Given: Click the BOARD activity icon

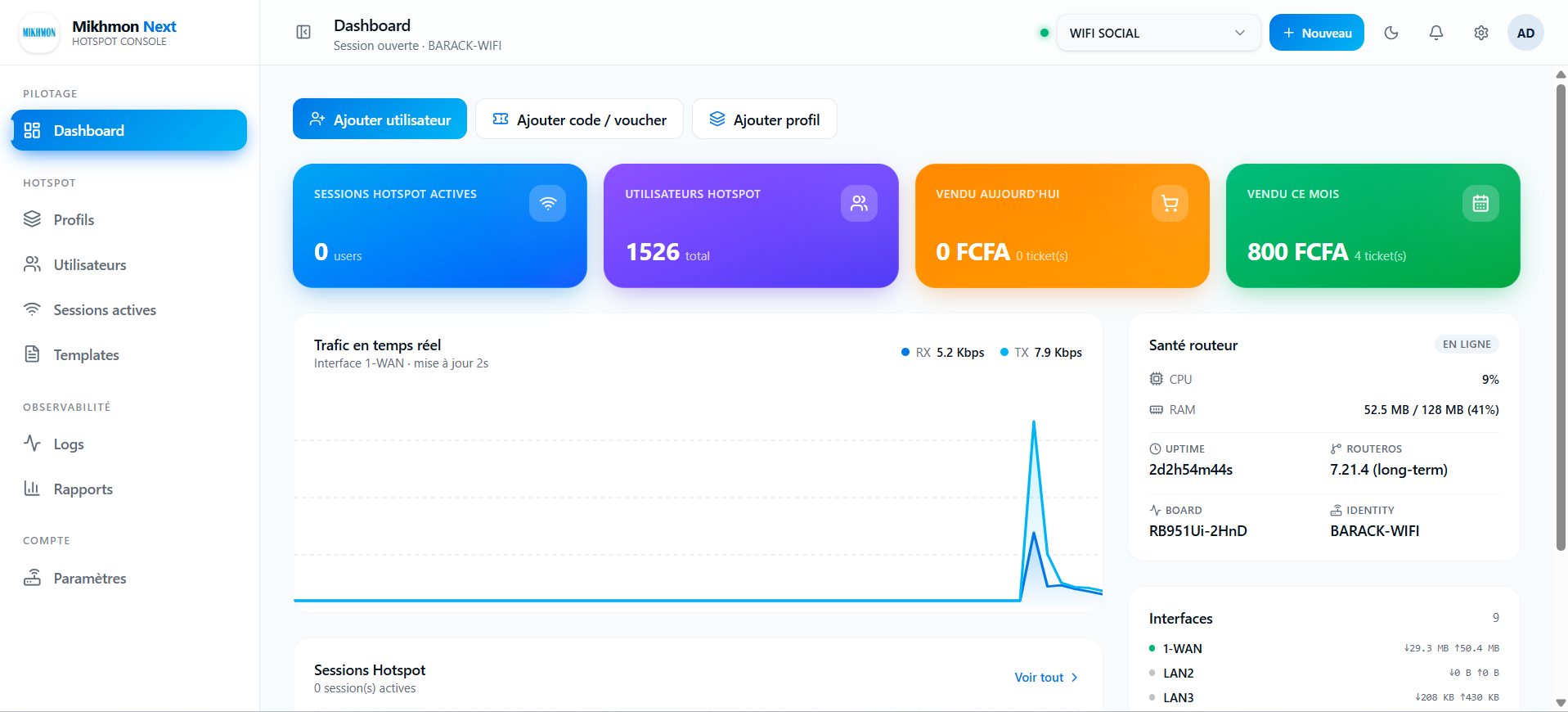Looking at the screenshot, I should coord(1155,510).
